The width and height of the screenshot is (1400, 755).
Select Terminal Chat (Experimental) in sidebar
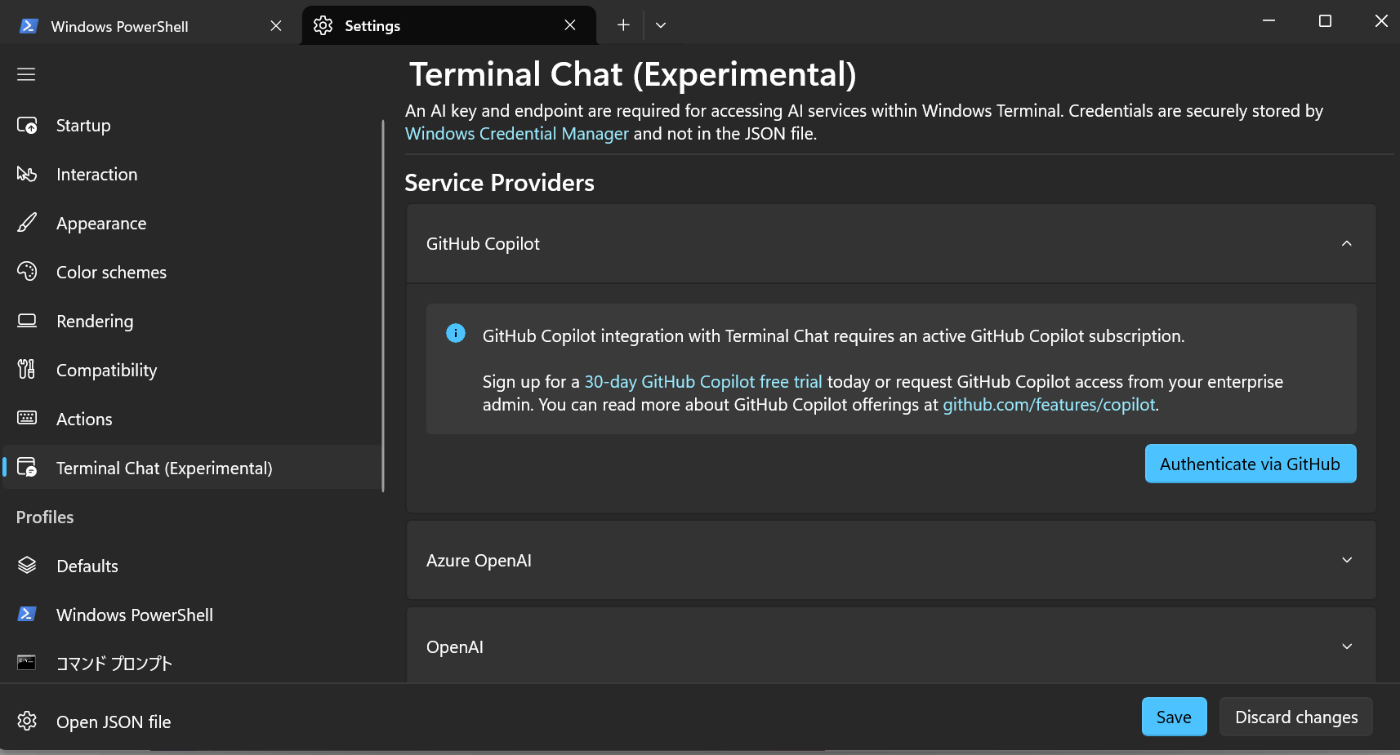pos(192,468)
